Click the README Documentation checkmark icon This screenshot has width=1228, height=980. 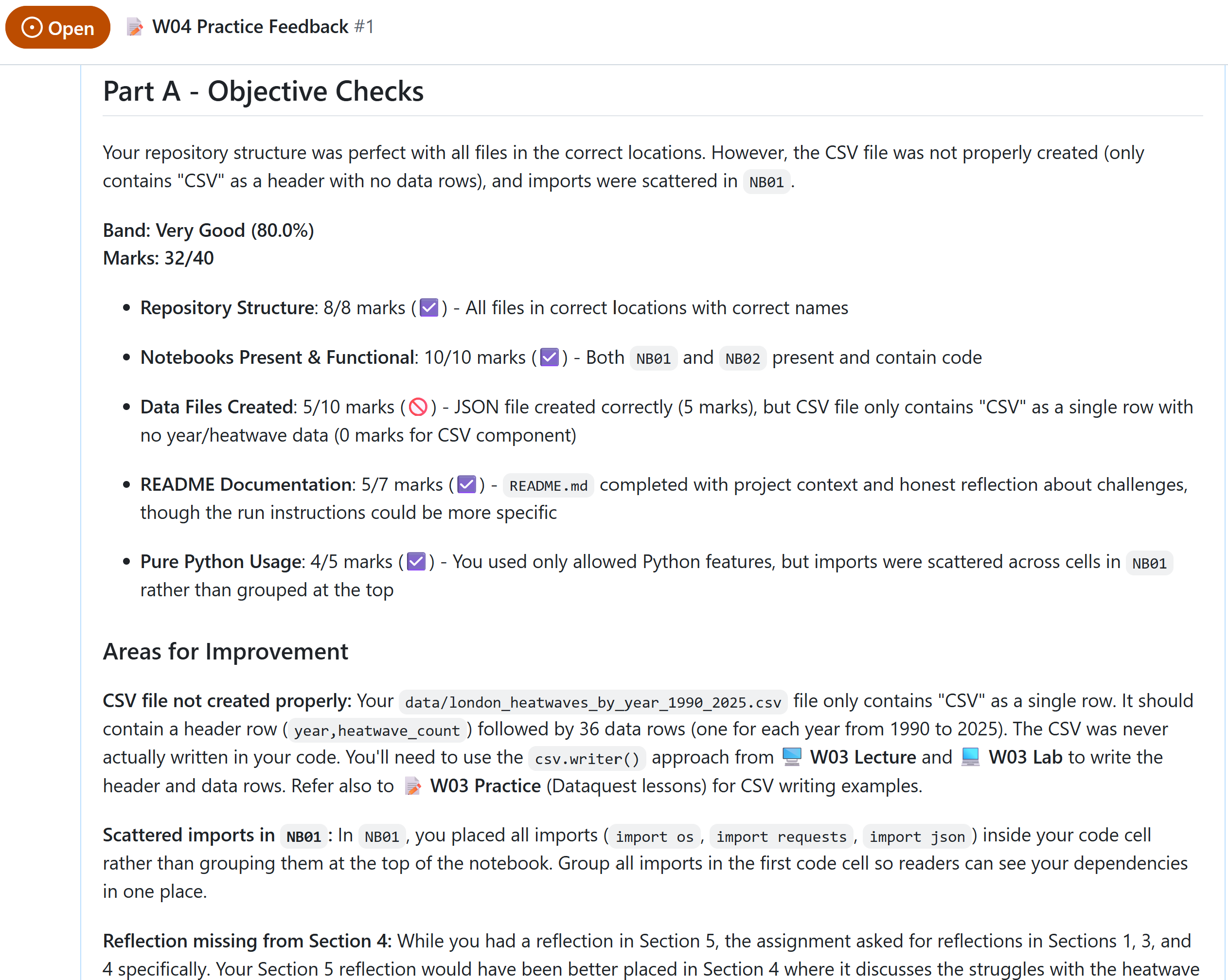(x=466, y=484)
